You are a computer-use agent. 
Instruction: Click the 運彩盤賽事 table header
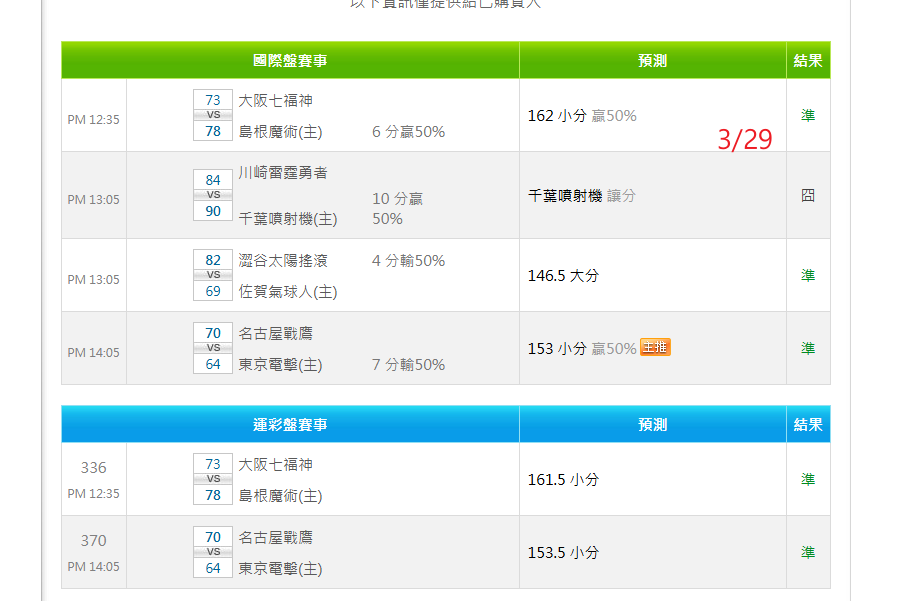(290, 424)
